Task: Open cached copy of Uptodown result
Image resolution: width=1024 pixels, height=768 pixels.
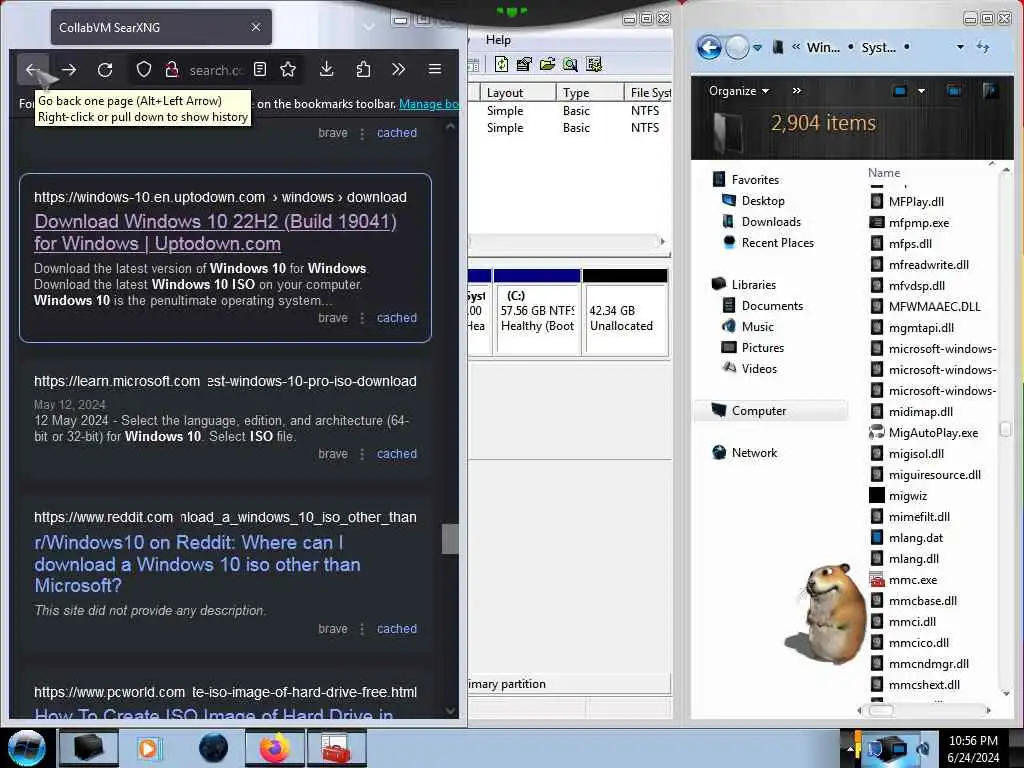Action: pyautogui.click(x=396, y=317)
